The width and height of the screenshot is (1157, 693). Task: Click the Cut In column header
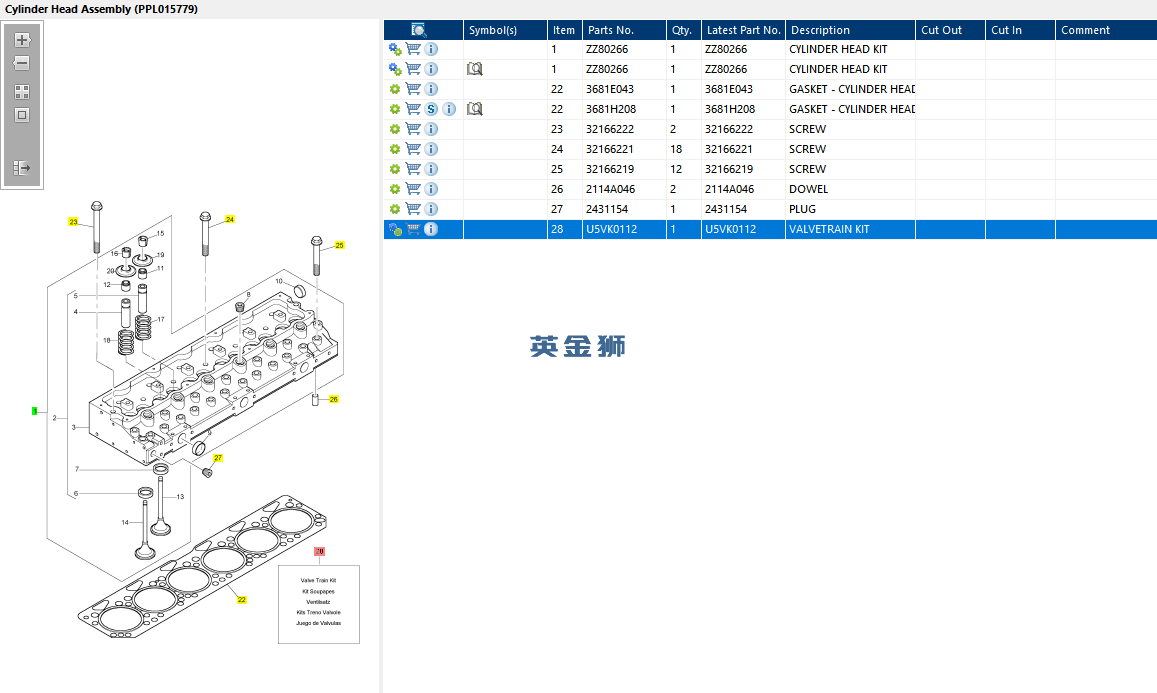(1020, 30)
